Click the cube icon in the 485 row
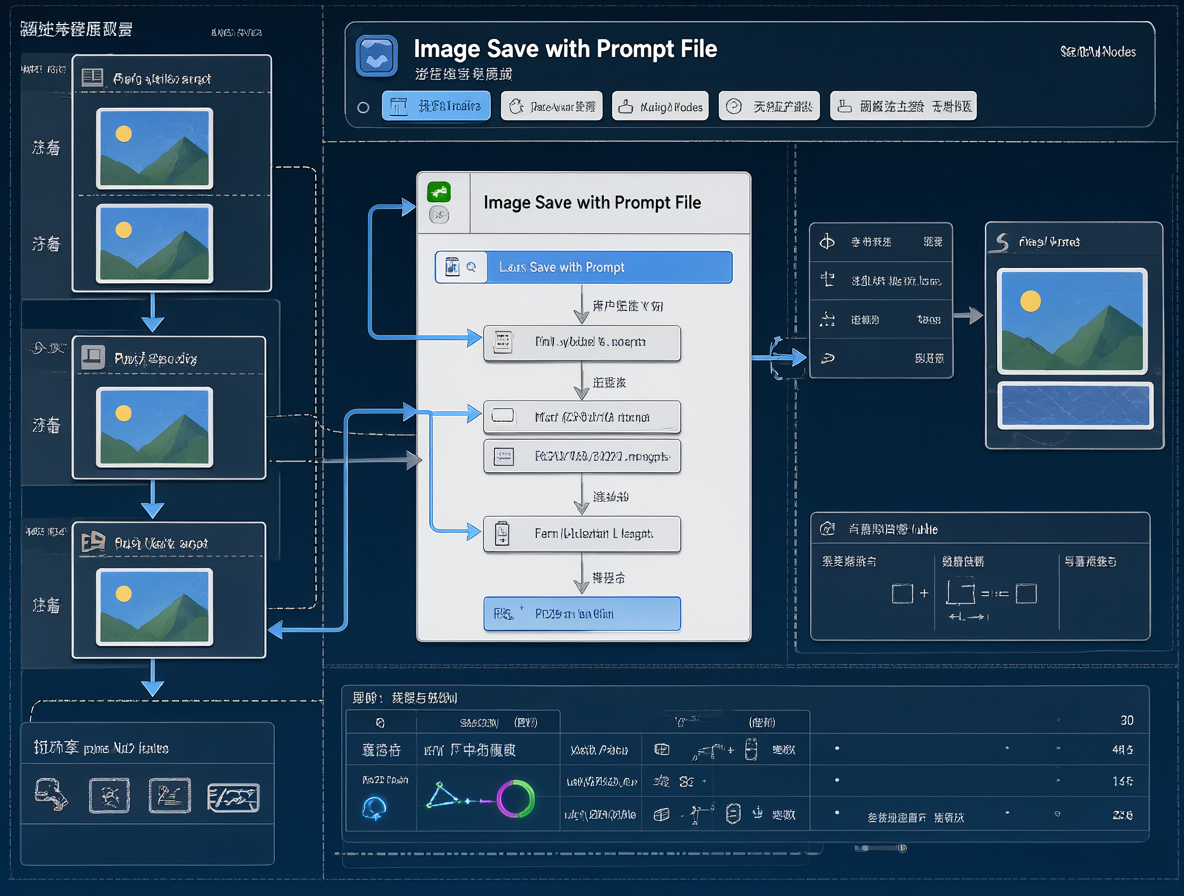 coord(661,750)
